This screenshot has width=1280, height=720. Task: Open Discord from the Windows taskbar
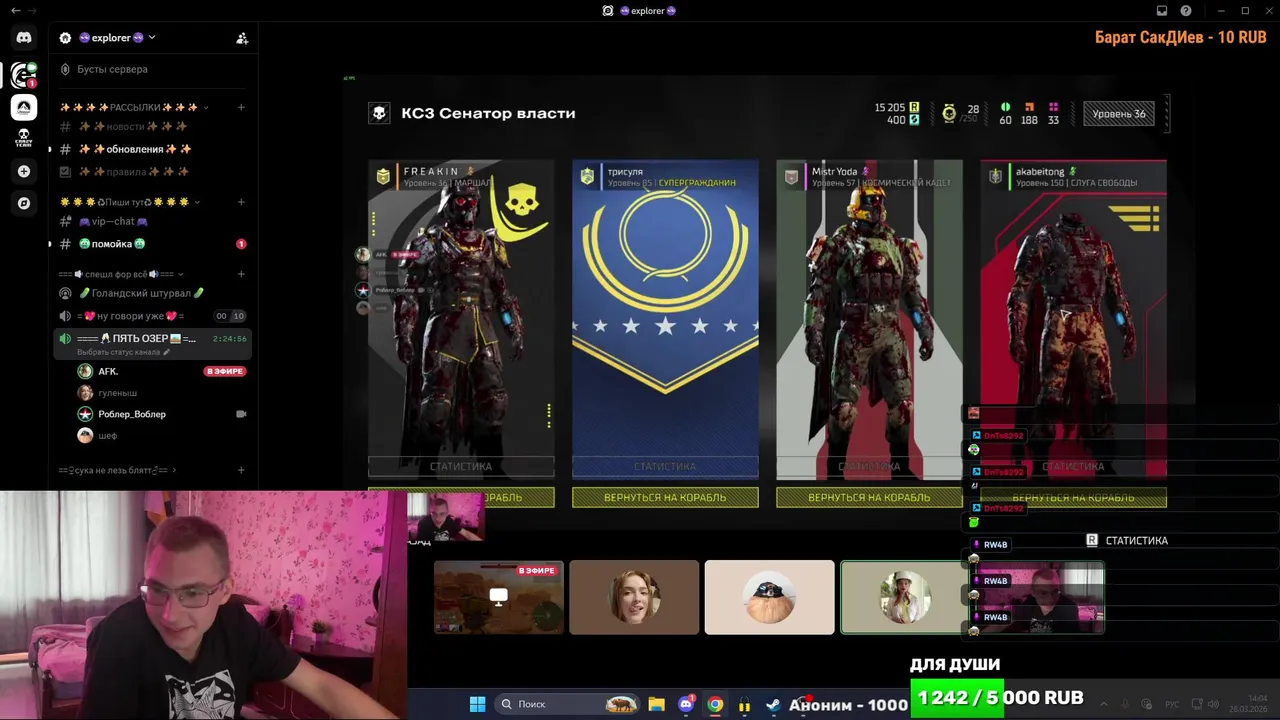click(686, 704)
